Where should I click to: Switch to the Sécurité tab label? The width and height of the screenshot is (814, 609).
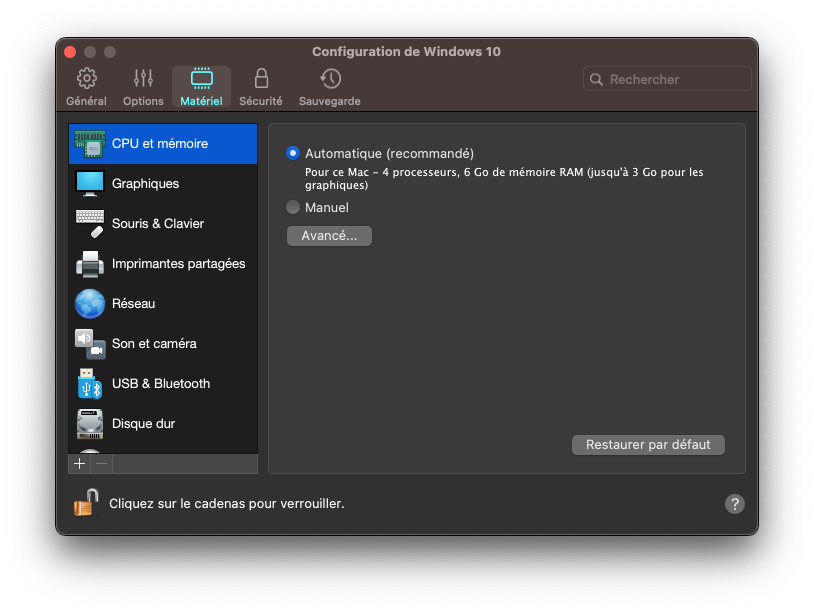click(x=261, y=101)
